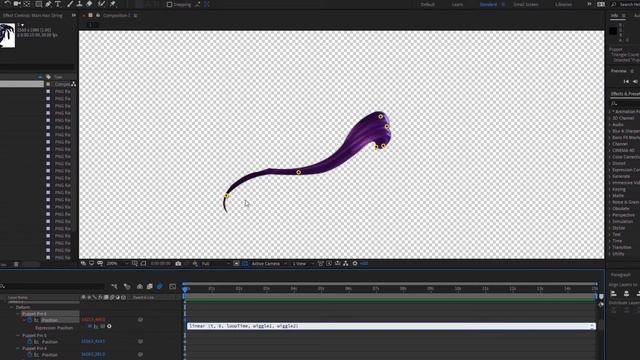Expand the Distort effects category
This screenshot has width=640, height=360.
[610, 163]
